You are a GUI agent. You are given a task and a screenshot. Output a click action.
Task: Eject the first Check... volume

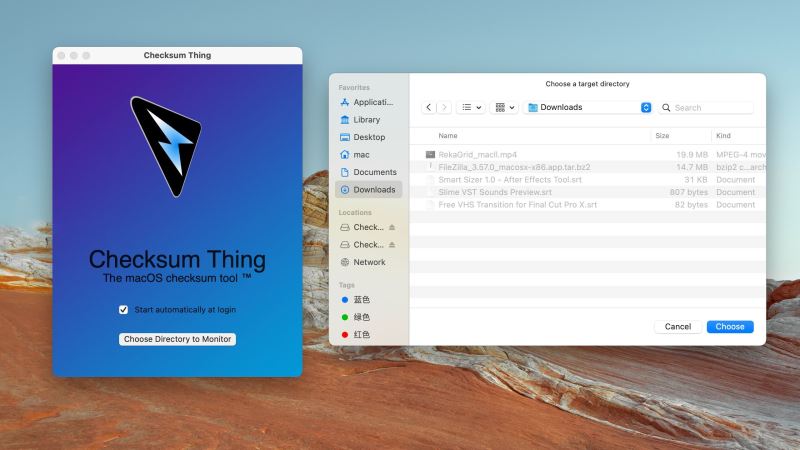pos(392,227)
